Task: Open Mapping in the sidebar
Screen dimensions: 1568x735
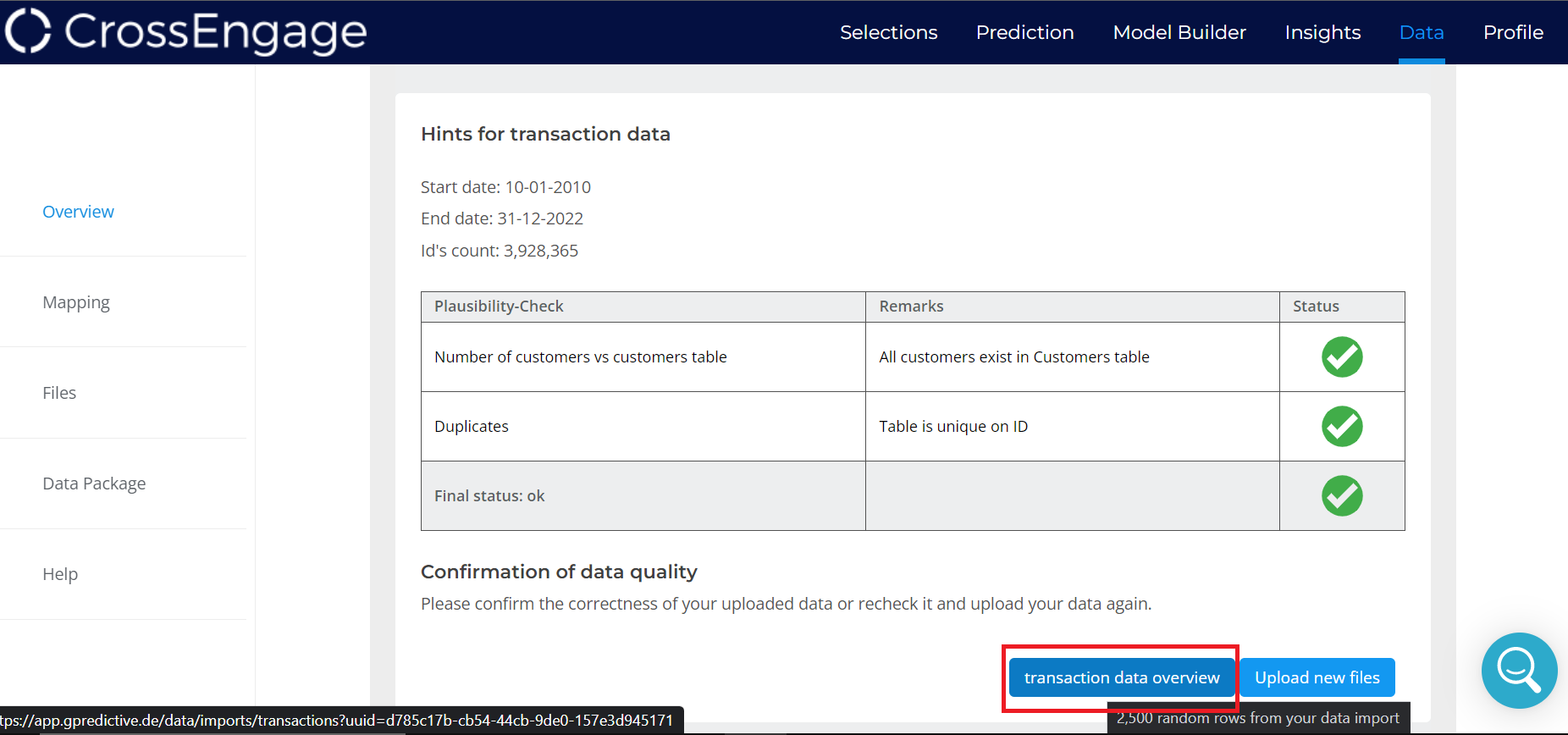Action: [76, 302]
